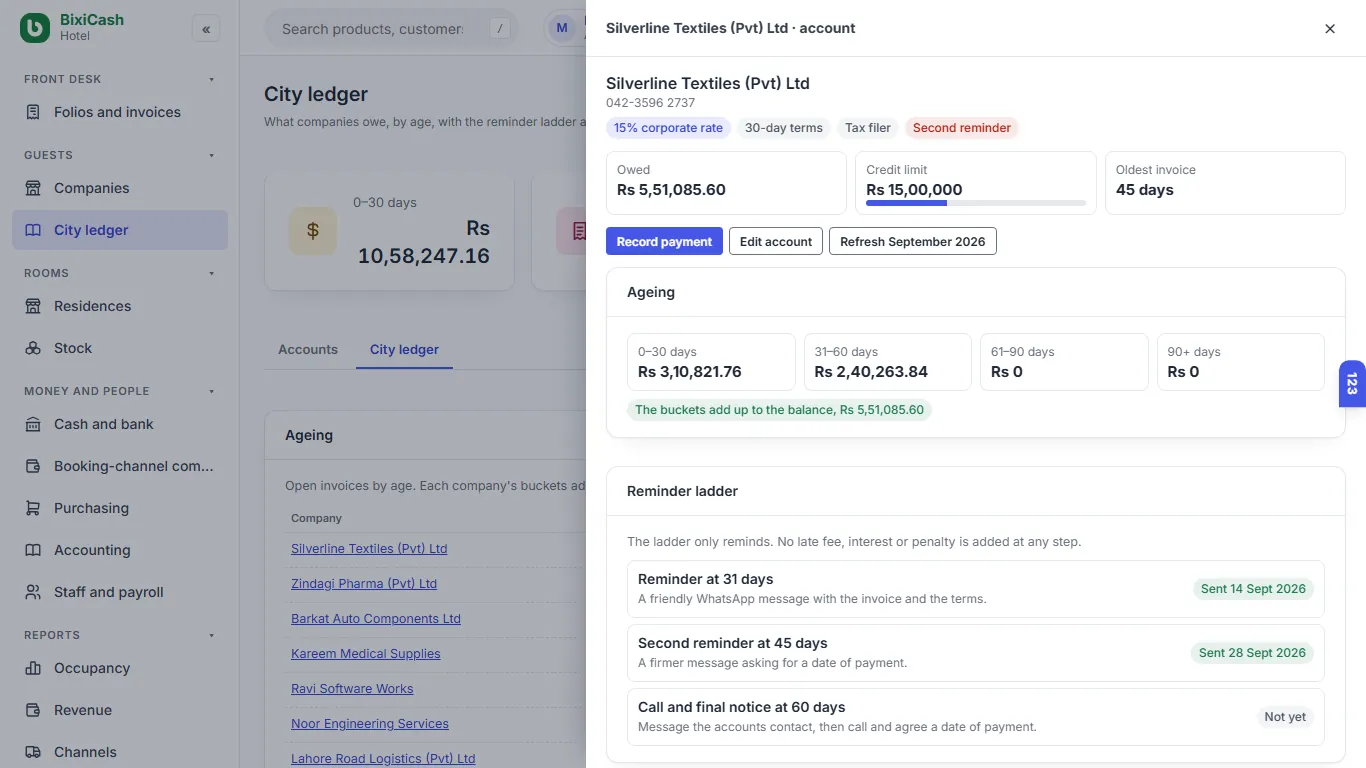Collapse the GUESTS section
Viewport: 1366px width, 768px height.
click(211, 155)
